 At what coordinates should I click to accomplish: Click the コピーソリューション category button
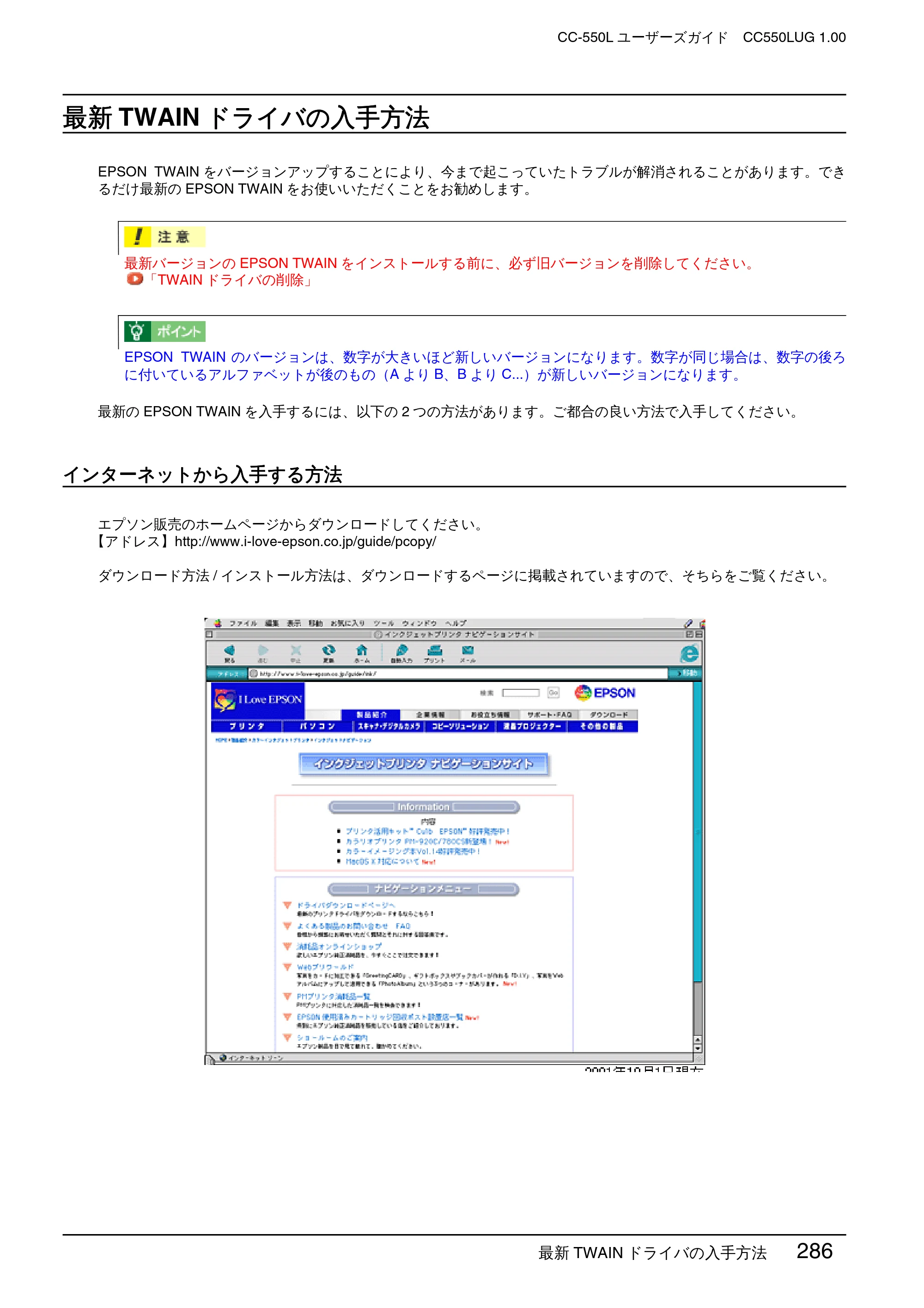[460, 726]
